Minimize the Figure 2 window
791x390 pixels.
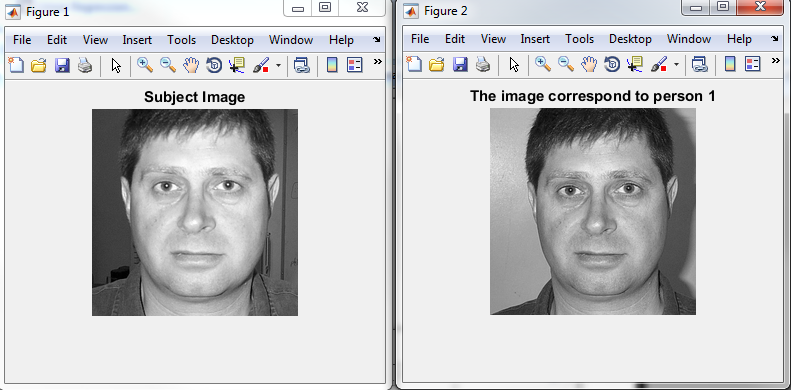(x=697, y=7)
